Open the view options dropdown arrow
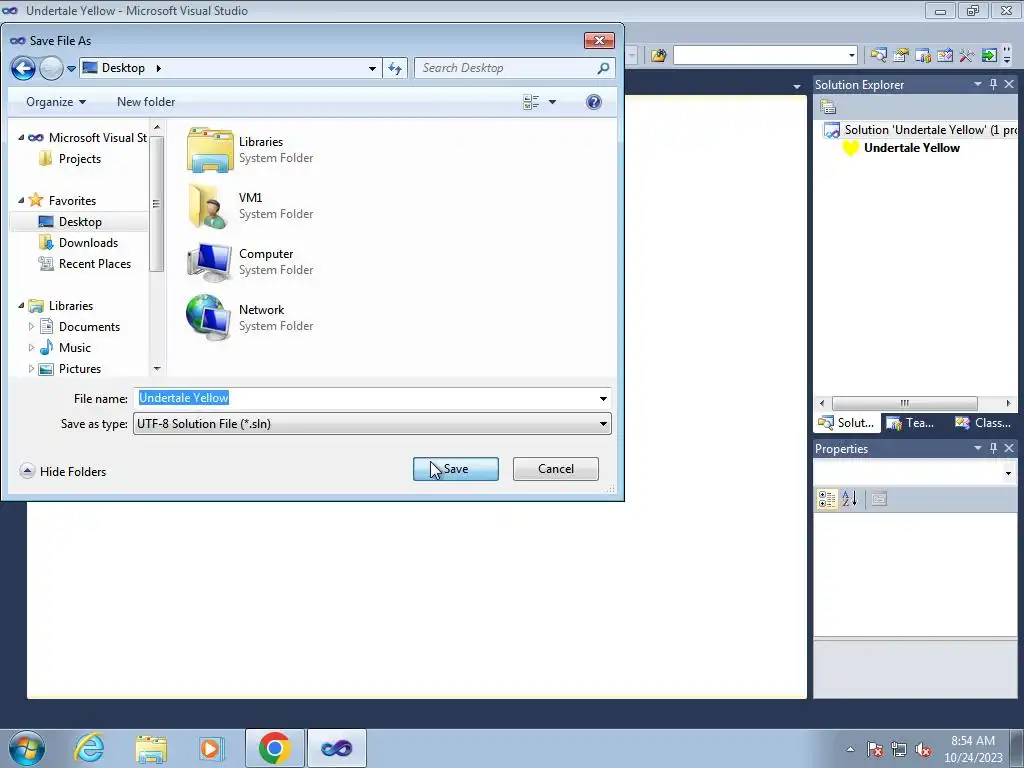Image resolution: width=1024 pixels, height=768 pixels. (x=552, y=102)
